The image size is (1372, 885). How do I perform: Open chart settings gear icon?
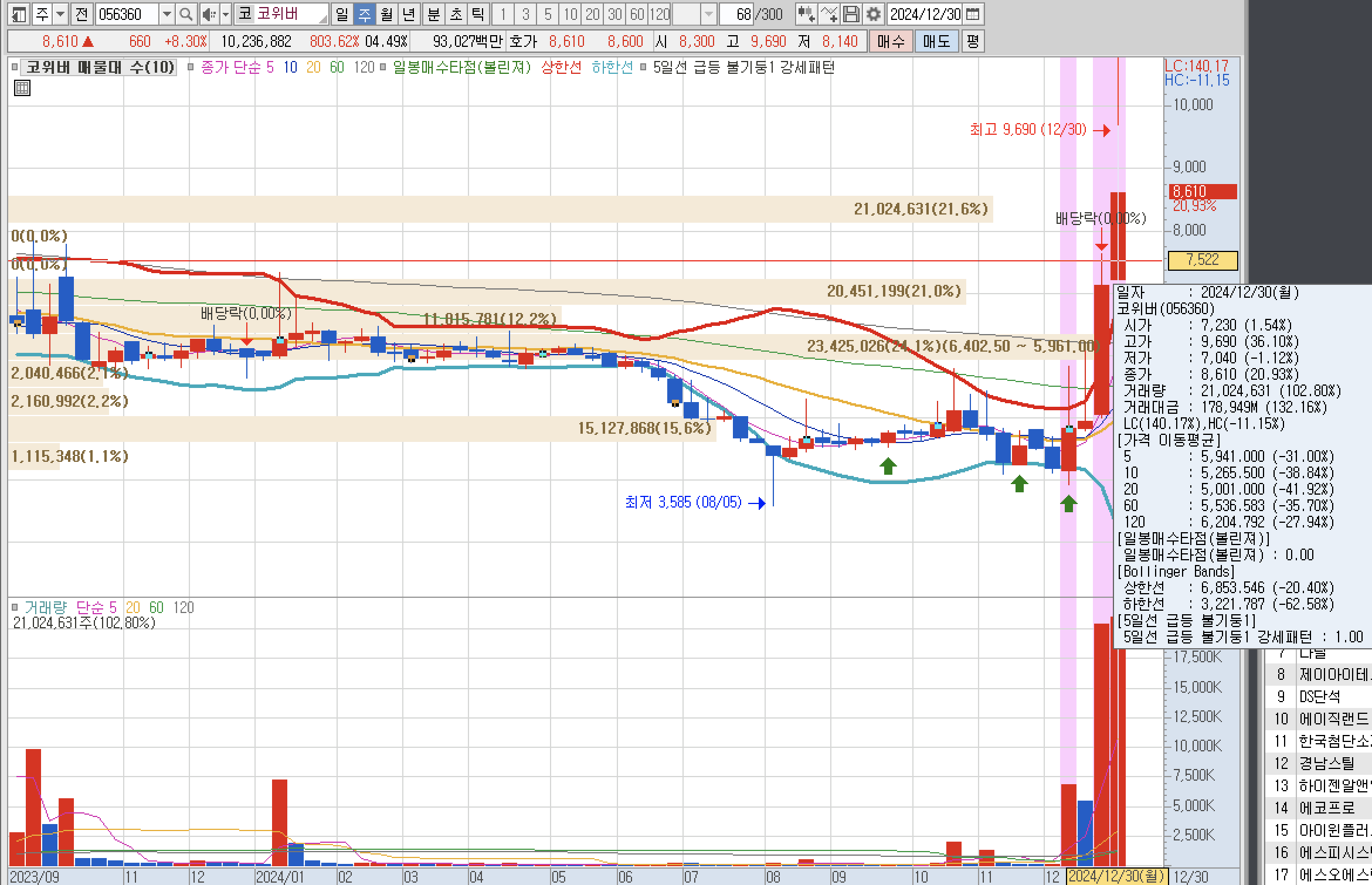(873, 14)
